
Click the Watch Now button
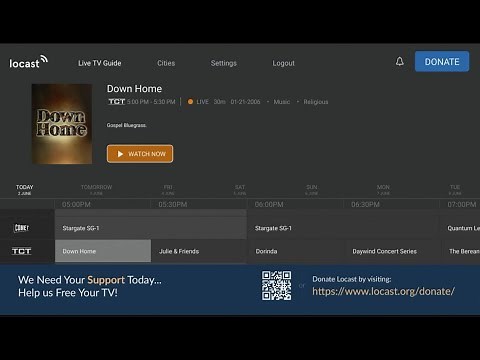click(140, 154)
